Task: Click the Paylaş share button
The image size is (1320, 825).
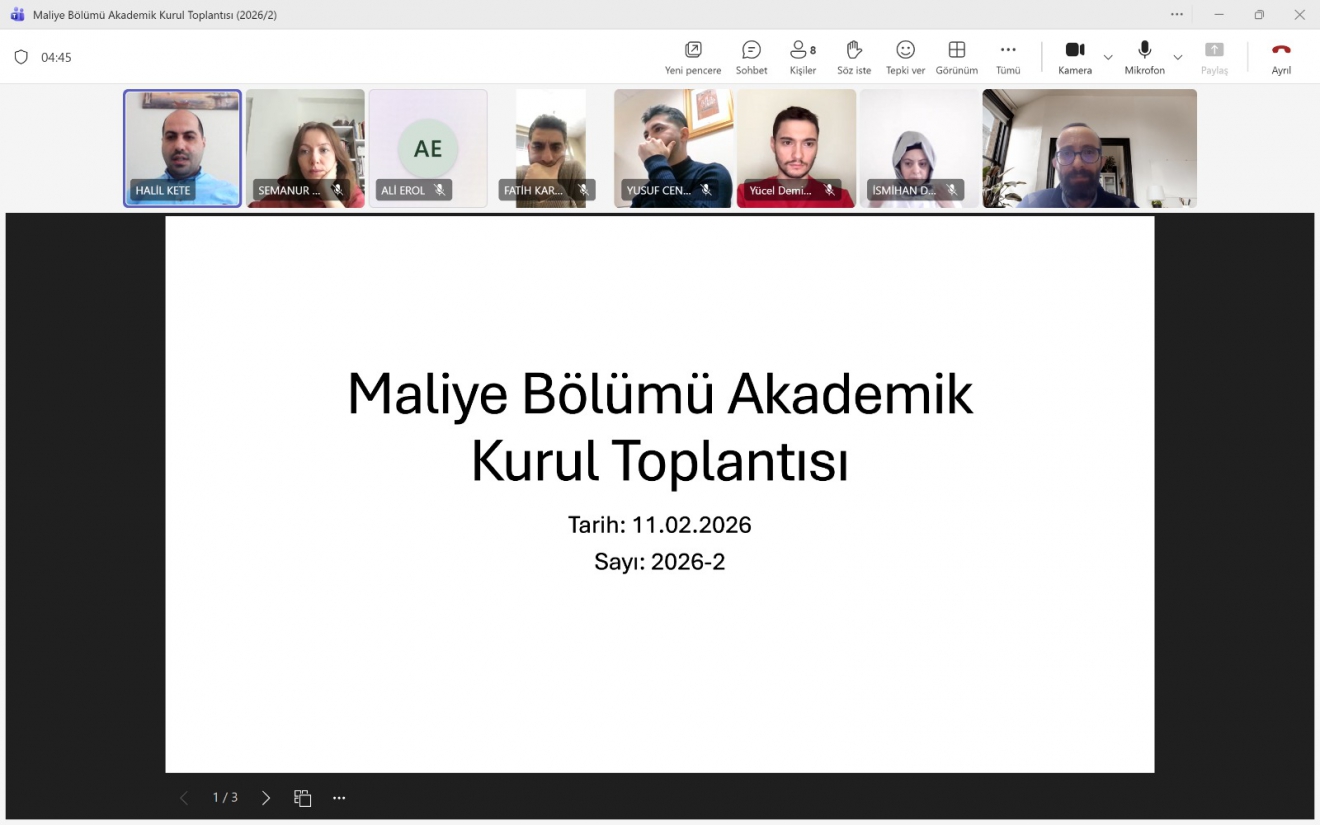Action: (x=1214, y=57)
